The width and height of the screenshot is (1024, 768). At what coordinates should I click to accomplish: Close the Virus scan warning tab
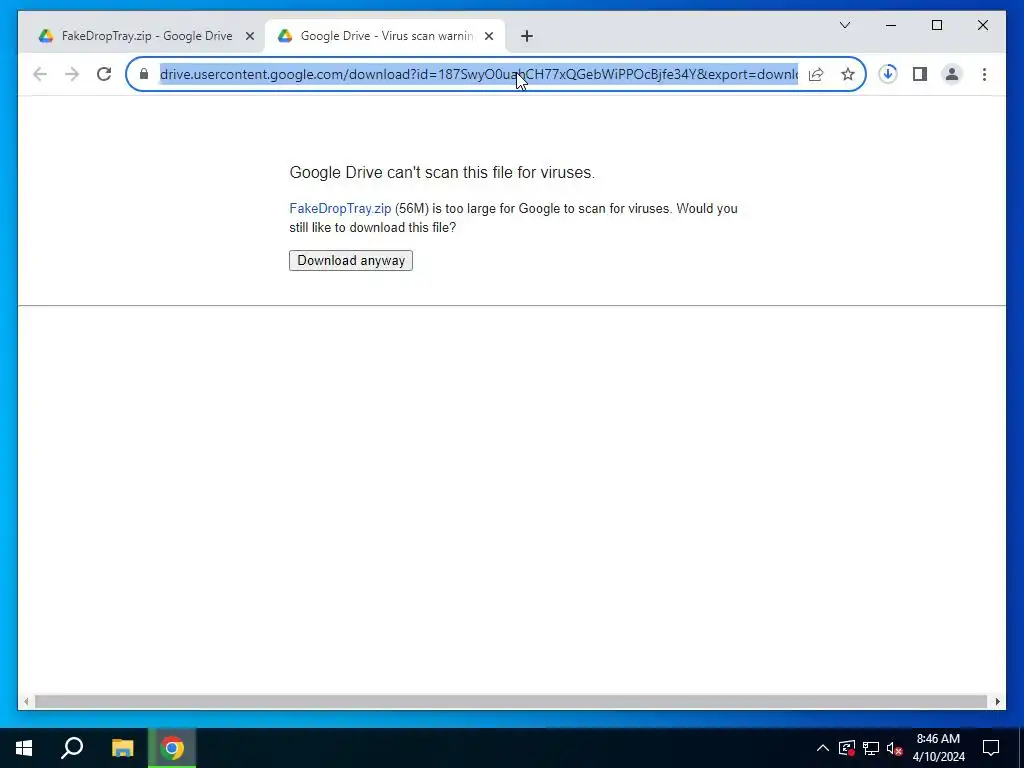(x=489, y=36)
